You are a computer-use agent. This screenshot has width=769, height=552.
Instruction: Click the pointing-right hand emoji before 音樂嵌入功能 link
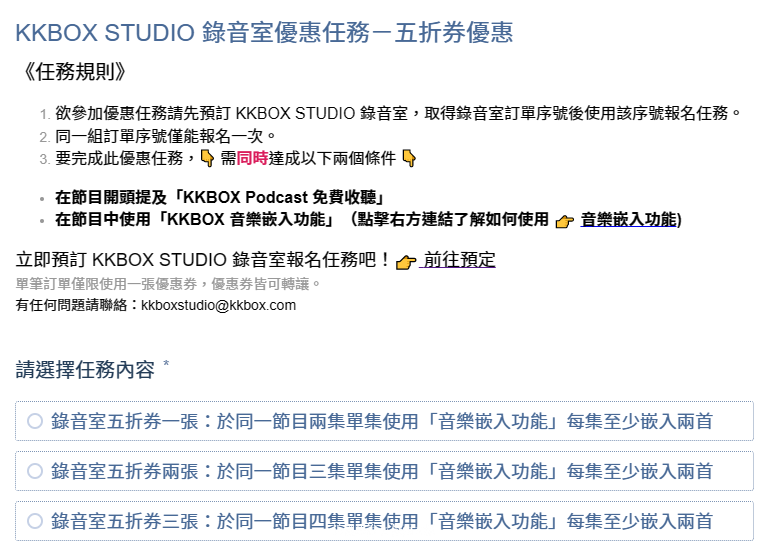(x=564, y=221)
